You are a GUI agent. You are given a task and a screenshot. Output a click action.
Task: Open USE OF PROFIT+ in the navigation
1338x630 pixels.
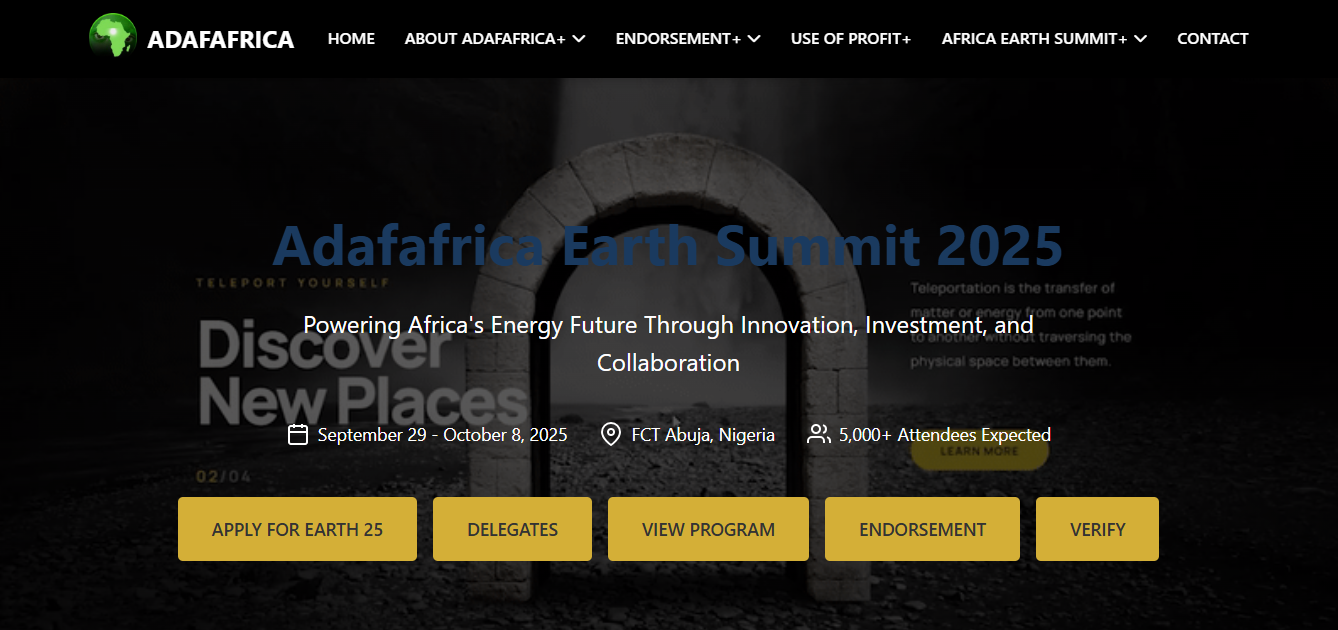tap(851, 38)
